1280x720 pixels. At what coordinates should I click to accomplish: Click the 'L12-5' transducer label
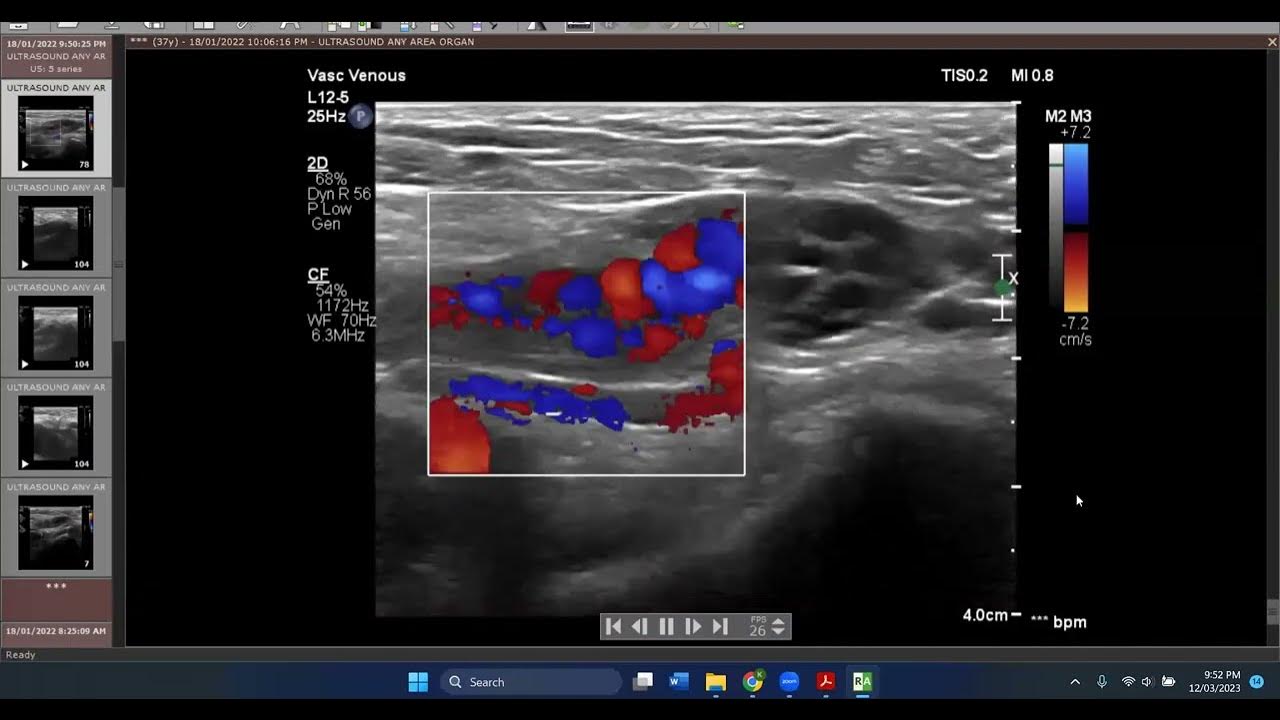point(328,97)
